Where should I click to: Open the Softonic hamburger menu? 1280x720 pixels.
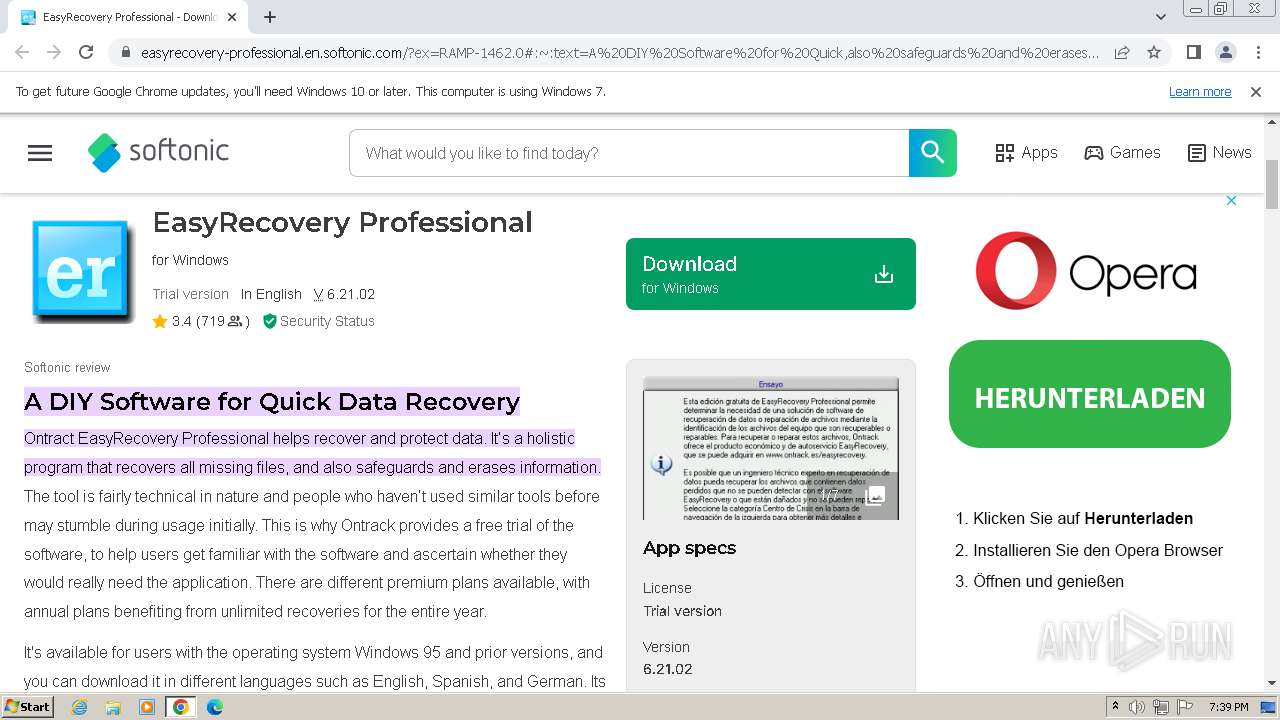point(40,153)
